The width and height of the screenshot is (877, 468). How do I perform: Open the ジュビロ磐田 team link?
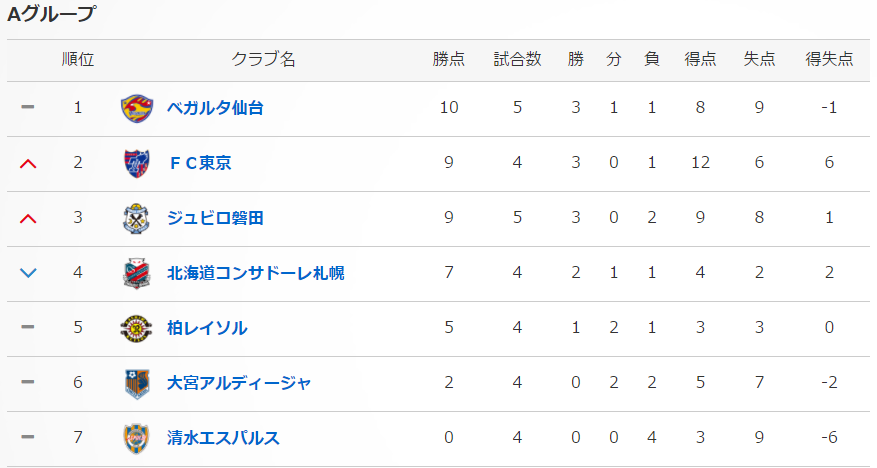(215, 218)
